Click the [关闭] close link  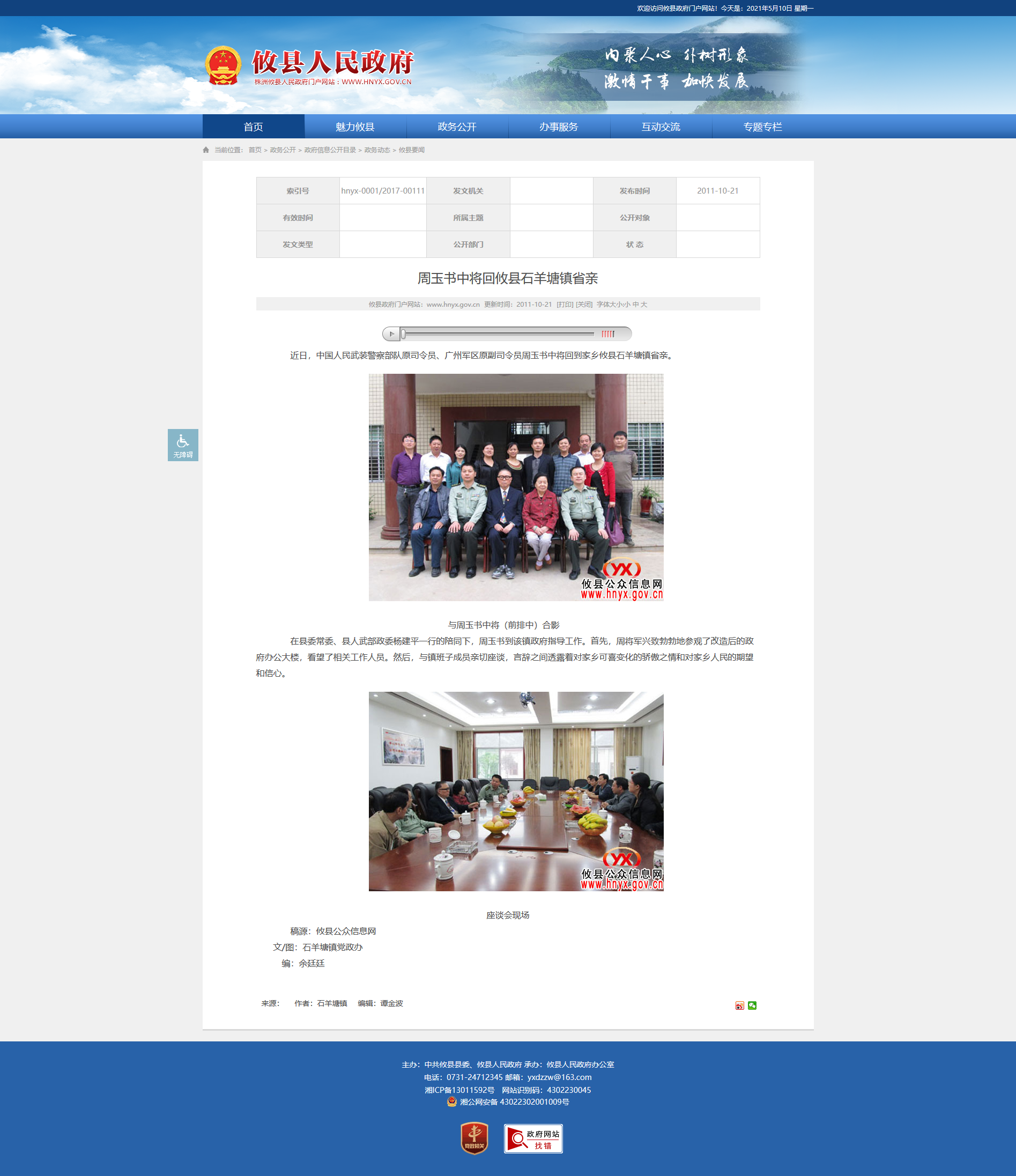(584, 305)
